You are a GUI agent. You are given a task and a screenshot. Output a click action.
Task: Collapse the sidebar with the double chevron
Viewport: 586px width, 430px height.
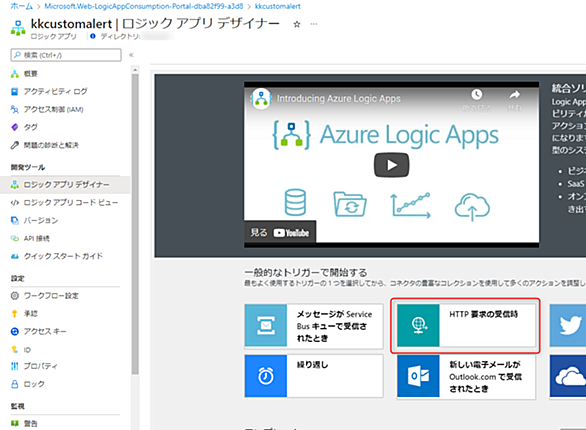point(131,55)
